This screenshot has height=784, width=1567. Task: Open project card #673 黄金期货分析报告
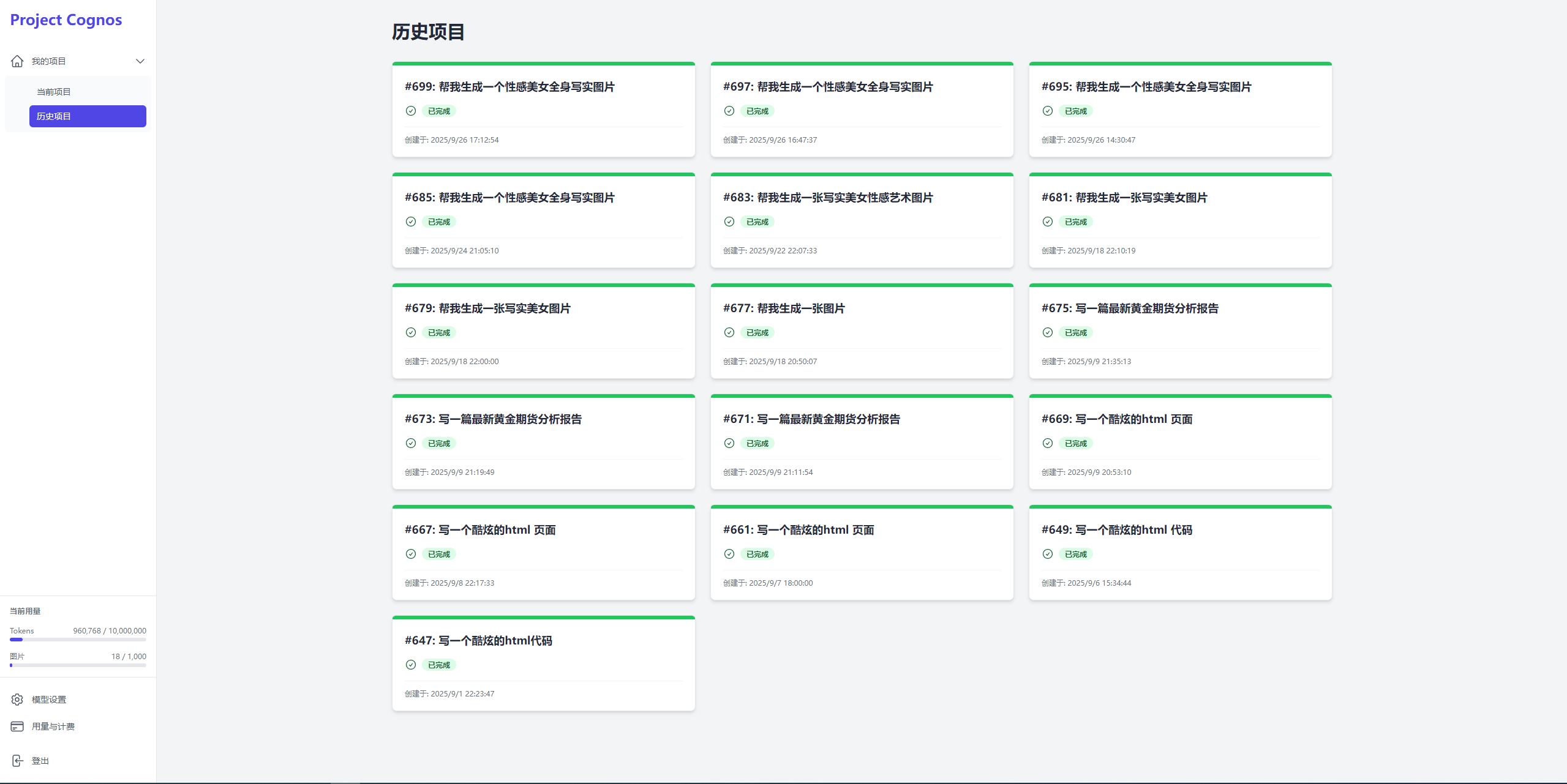click(x=493, y=419)
